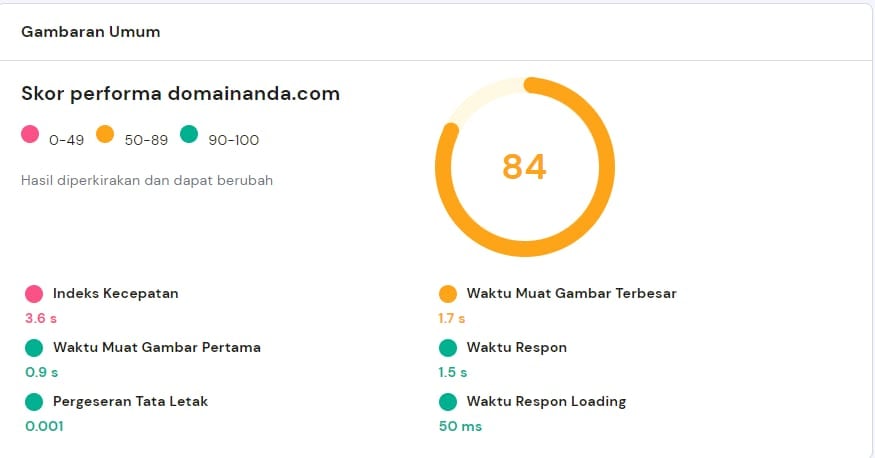Click the green Waktu Respon dot
The width and height of the screenshot is (875, 458).
(x=448, y=348)
